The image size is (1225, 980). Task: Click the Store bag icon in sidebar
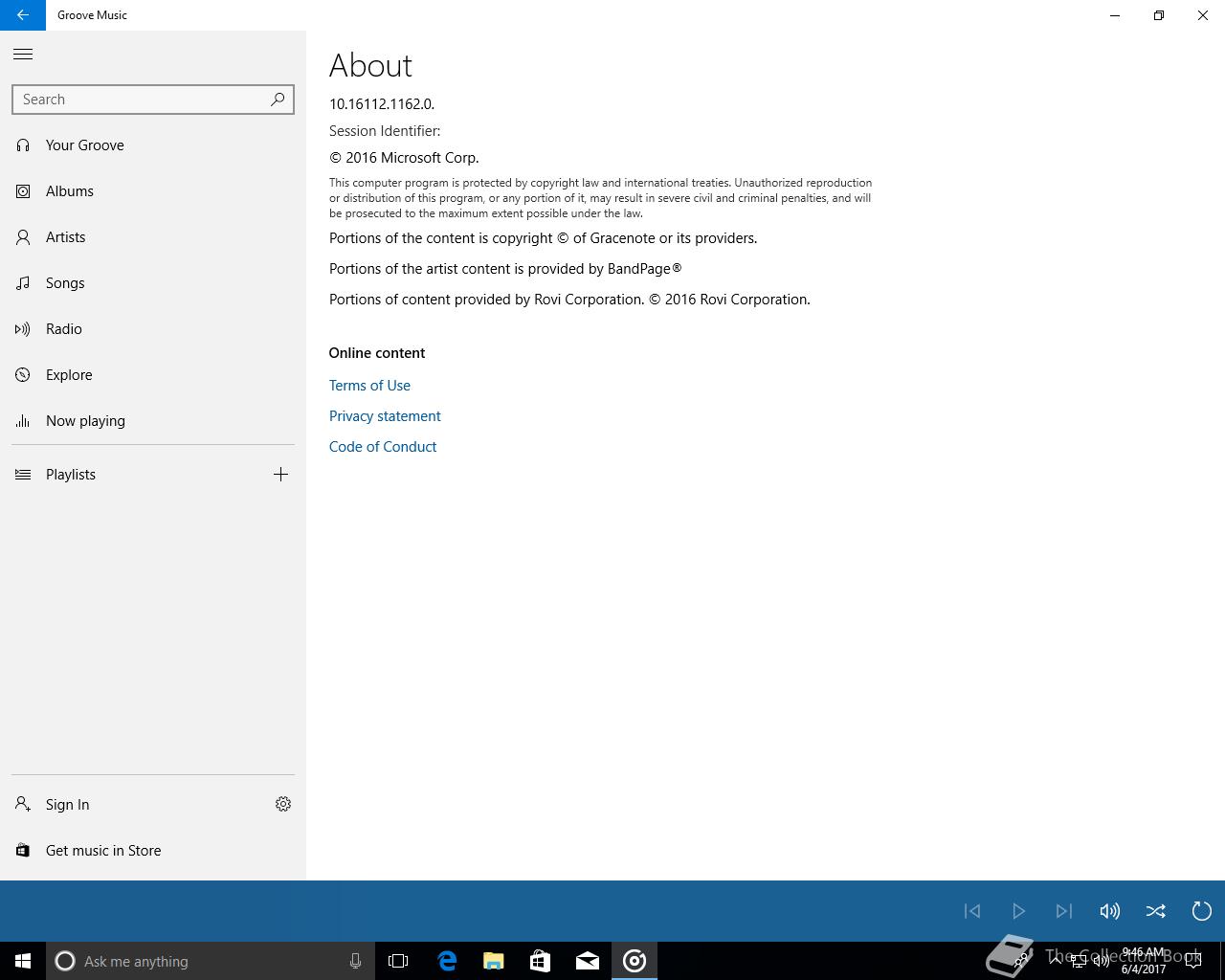pyautogui.click(x=23, y=851)
